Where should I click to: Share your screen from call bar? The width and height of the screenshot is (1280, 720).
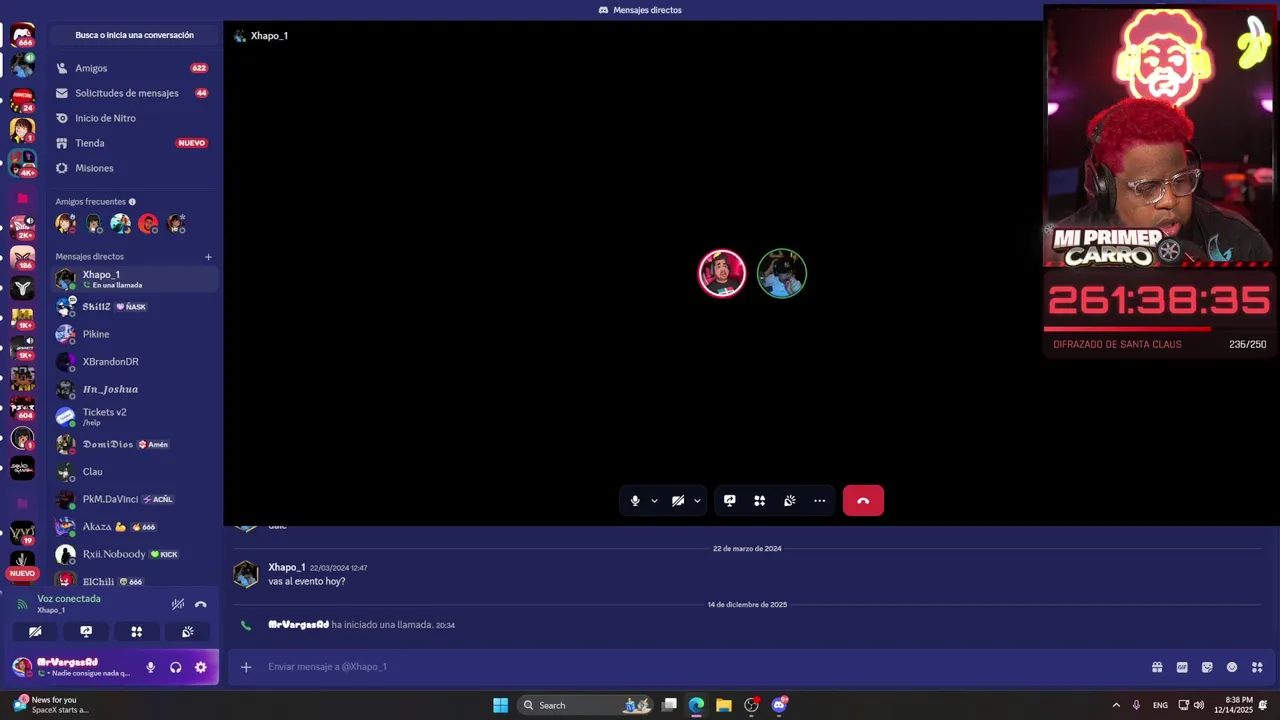pos(730,501)
